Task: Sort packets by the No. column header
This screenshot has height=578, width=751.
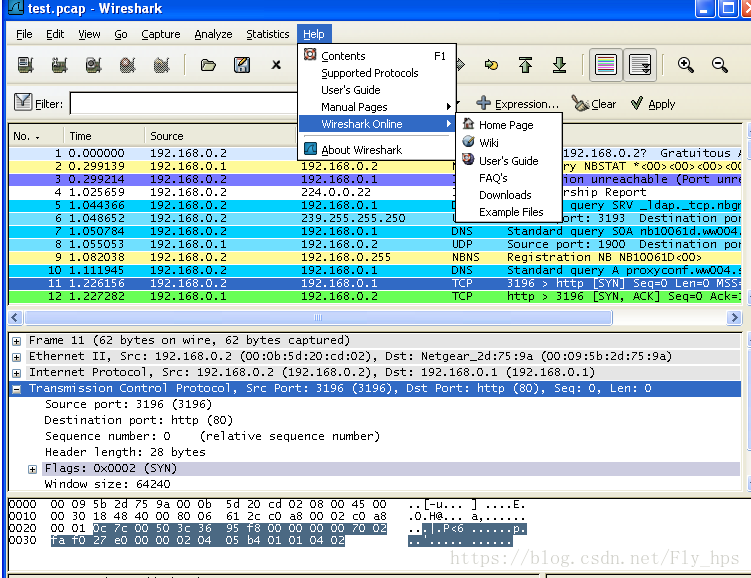Action: tap(36, 136)
